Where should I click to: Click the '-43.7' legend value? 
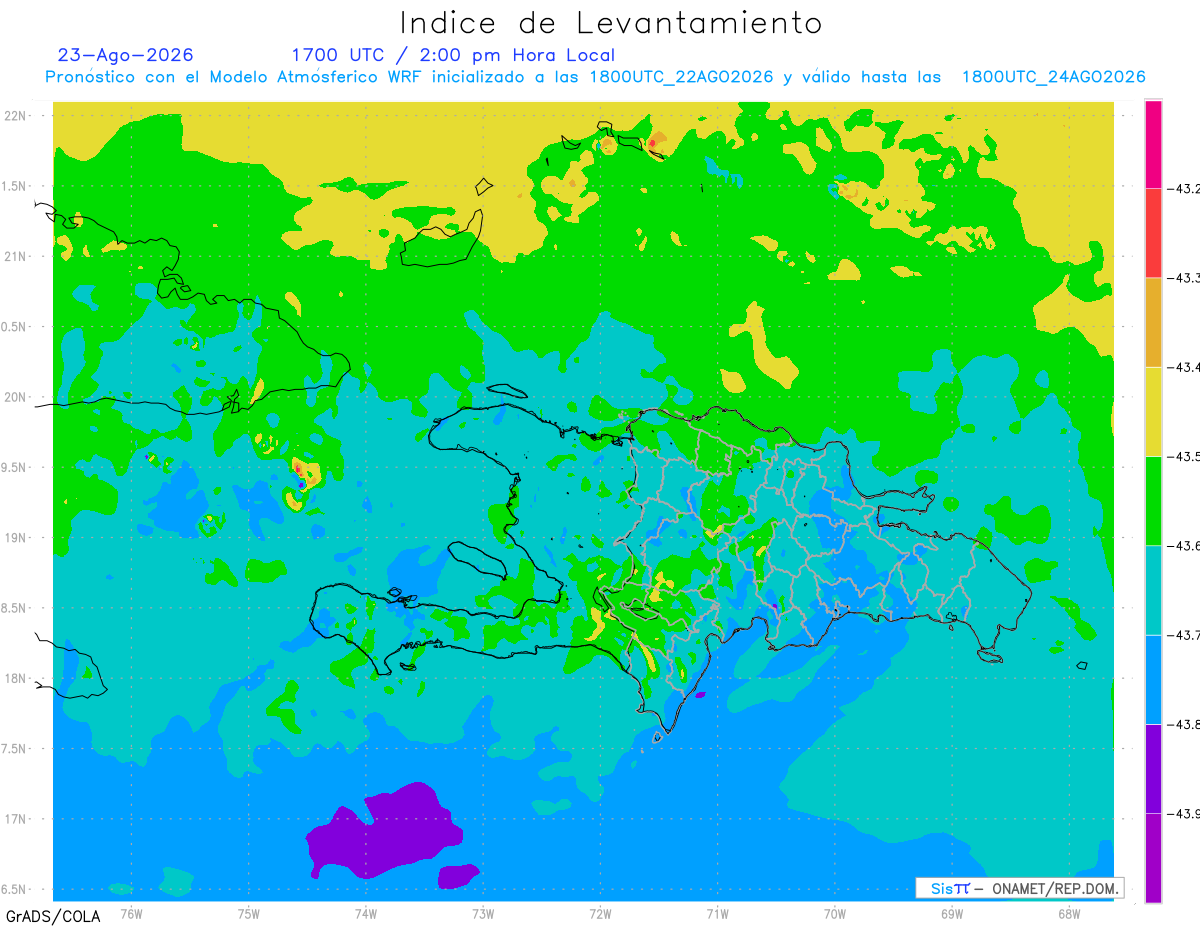click(x=1183, y=634)
